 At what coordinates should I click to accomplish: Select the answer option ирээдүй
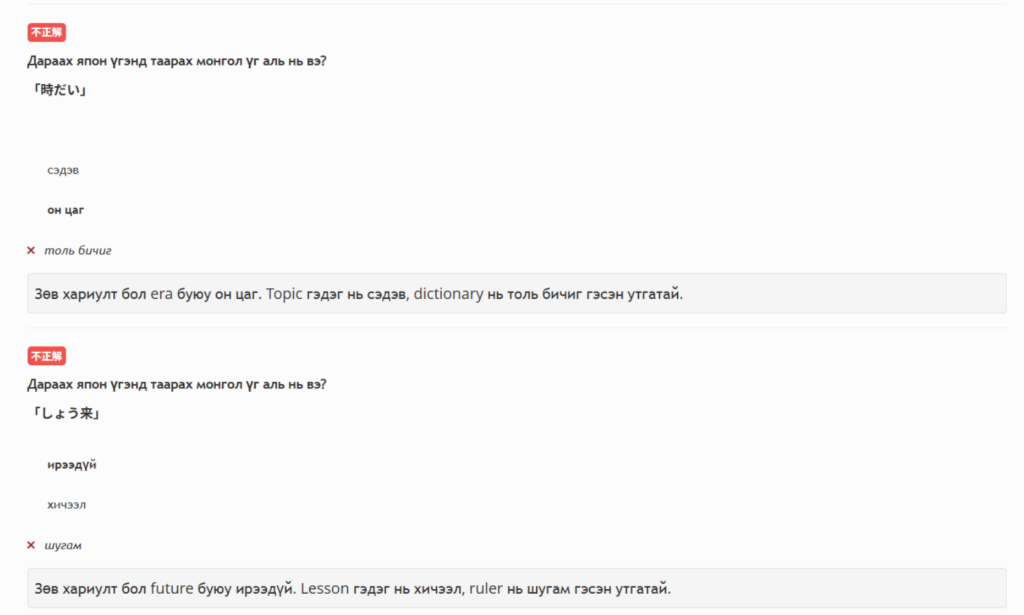(71, 464)
